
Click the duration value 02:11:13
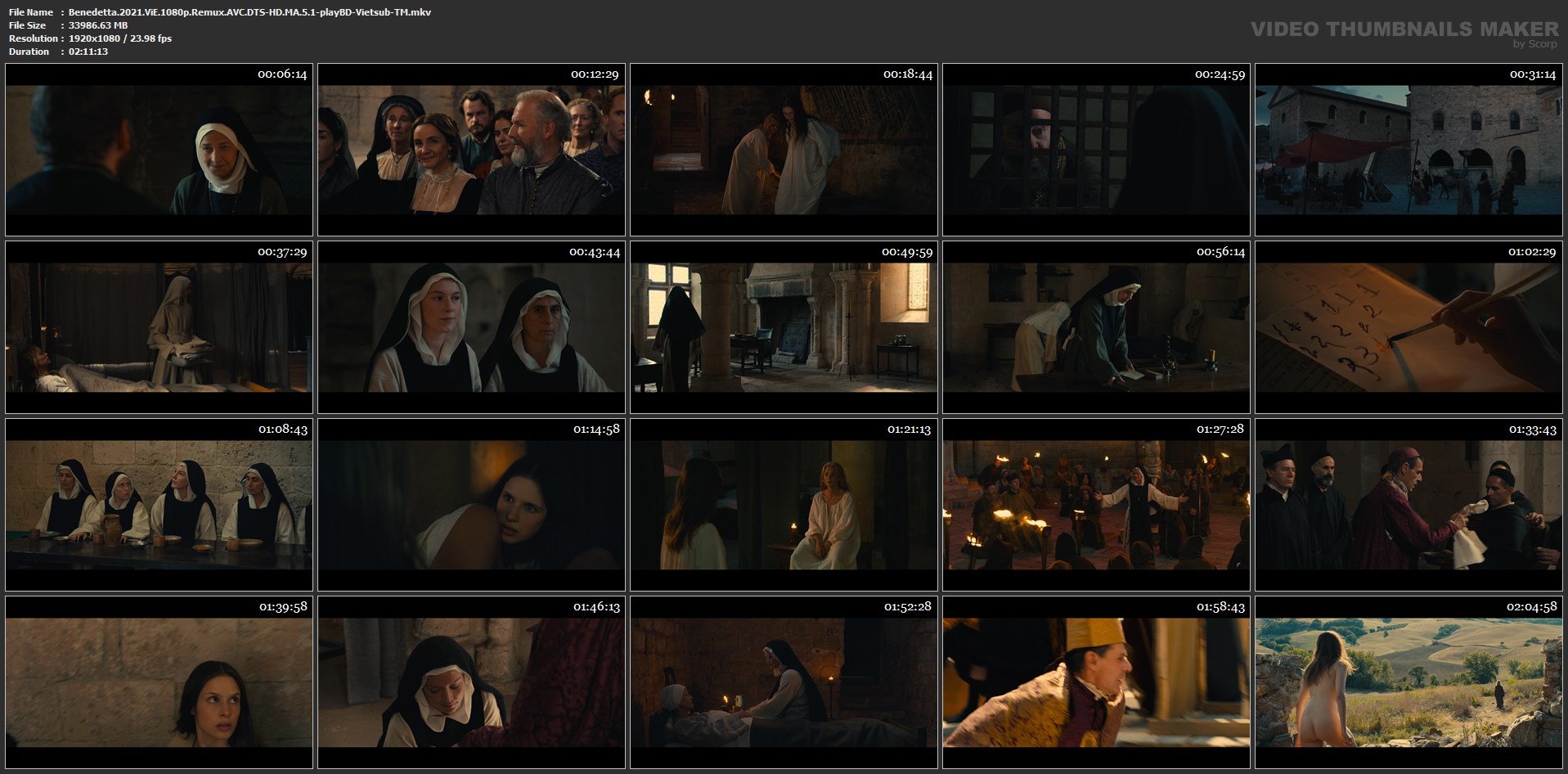point(88,52)
